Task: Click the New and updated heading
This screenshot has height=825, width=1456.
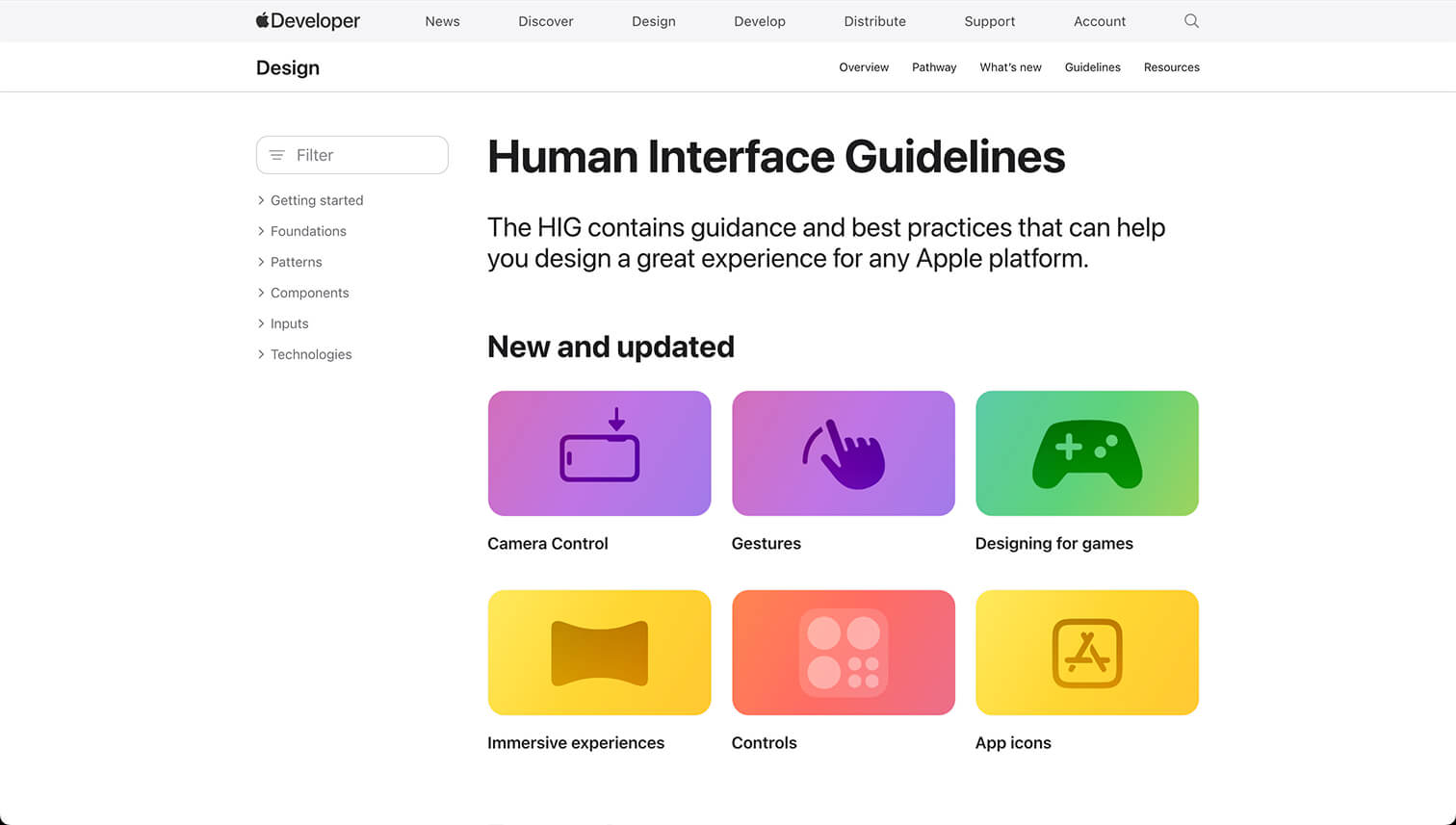Action: click(611, 347)
